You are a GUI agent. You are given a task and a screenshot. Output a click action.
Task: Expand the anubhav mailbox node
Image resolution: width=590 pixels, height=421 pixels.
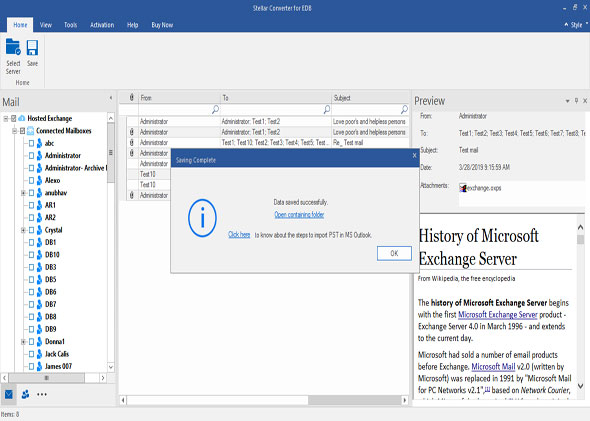pos(23,193)
